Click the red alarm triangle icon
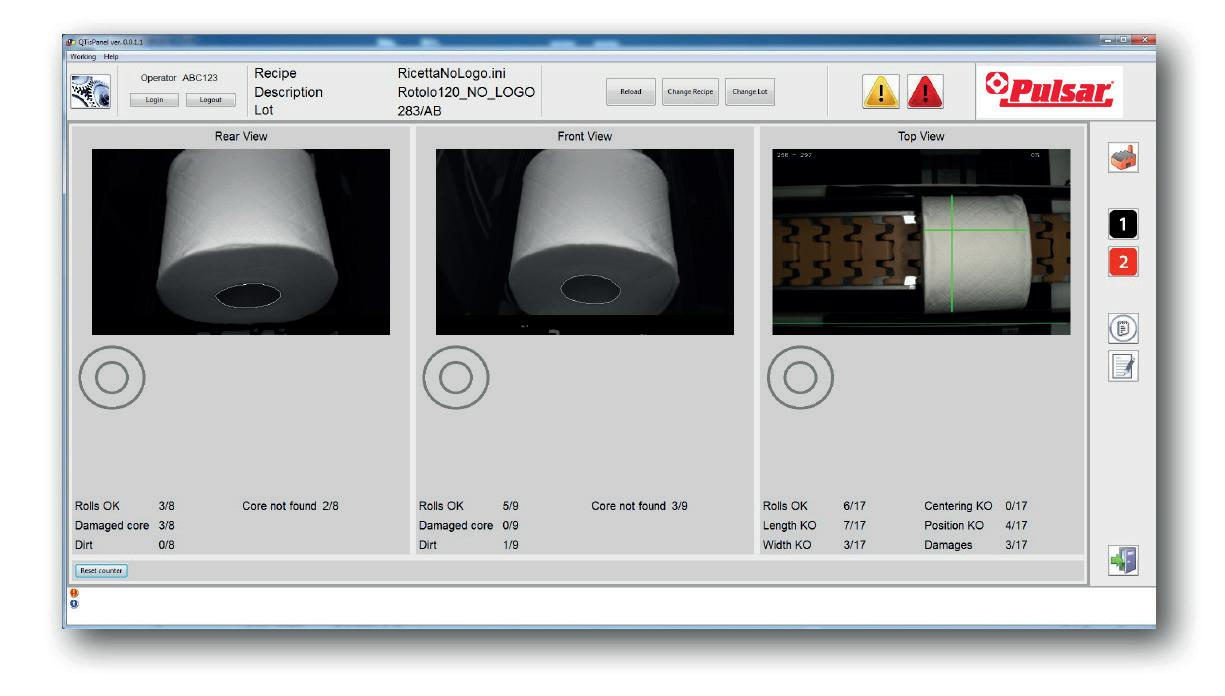1225x696 pixels. click(925, 92)
